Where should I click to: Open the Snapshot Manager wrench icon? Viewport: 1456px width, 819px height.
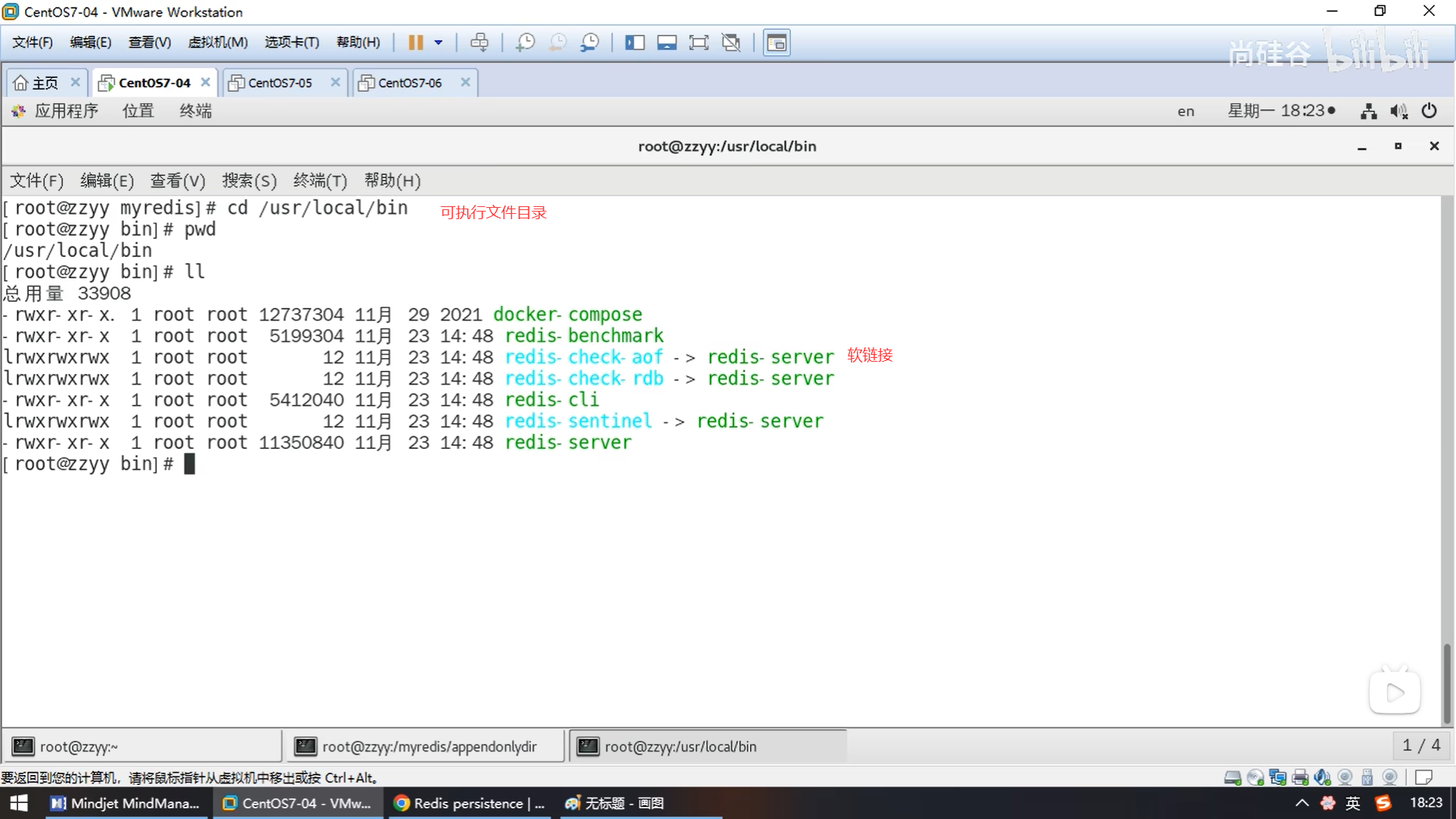pos(589,42)
